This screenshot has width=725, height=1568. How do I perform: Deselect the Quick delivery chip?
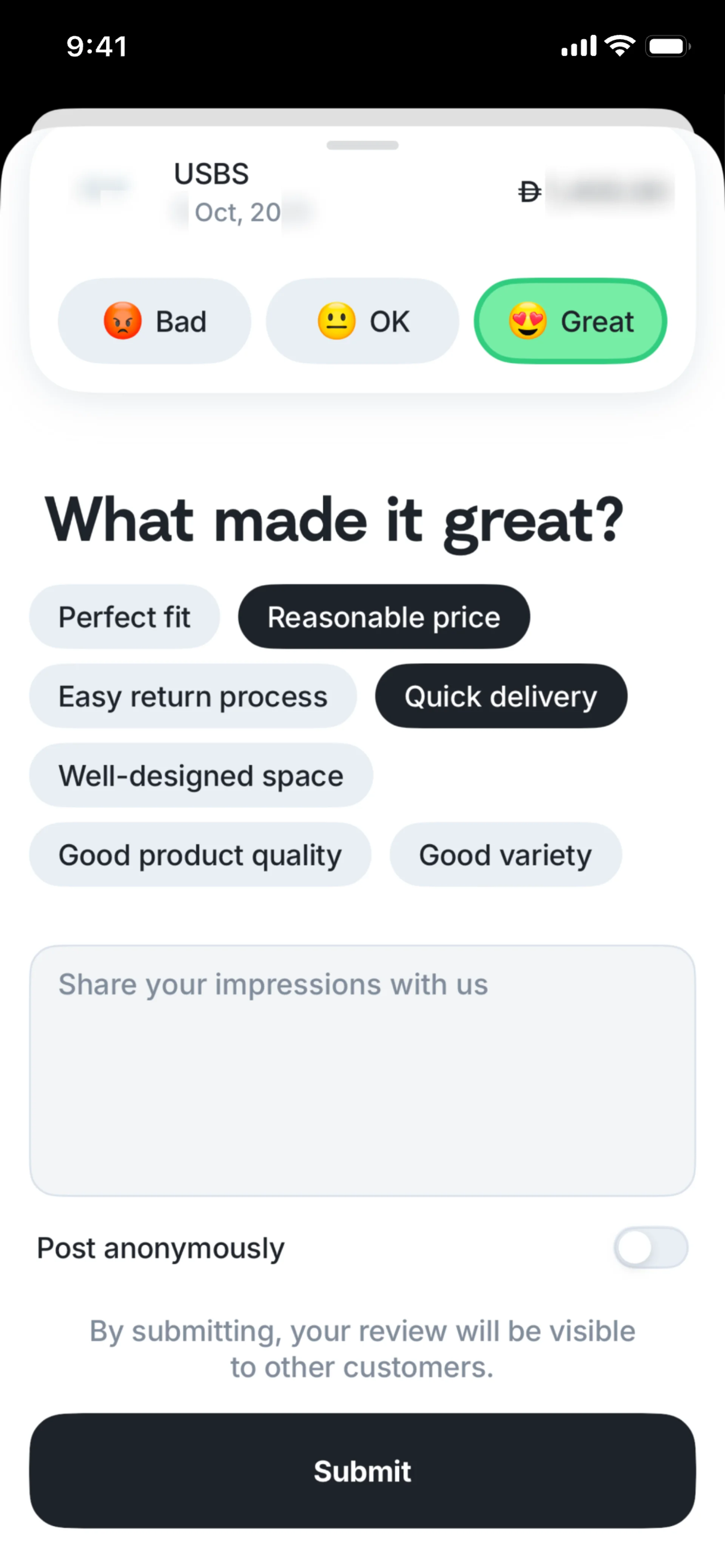(x=501, y=696)
